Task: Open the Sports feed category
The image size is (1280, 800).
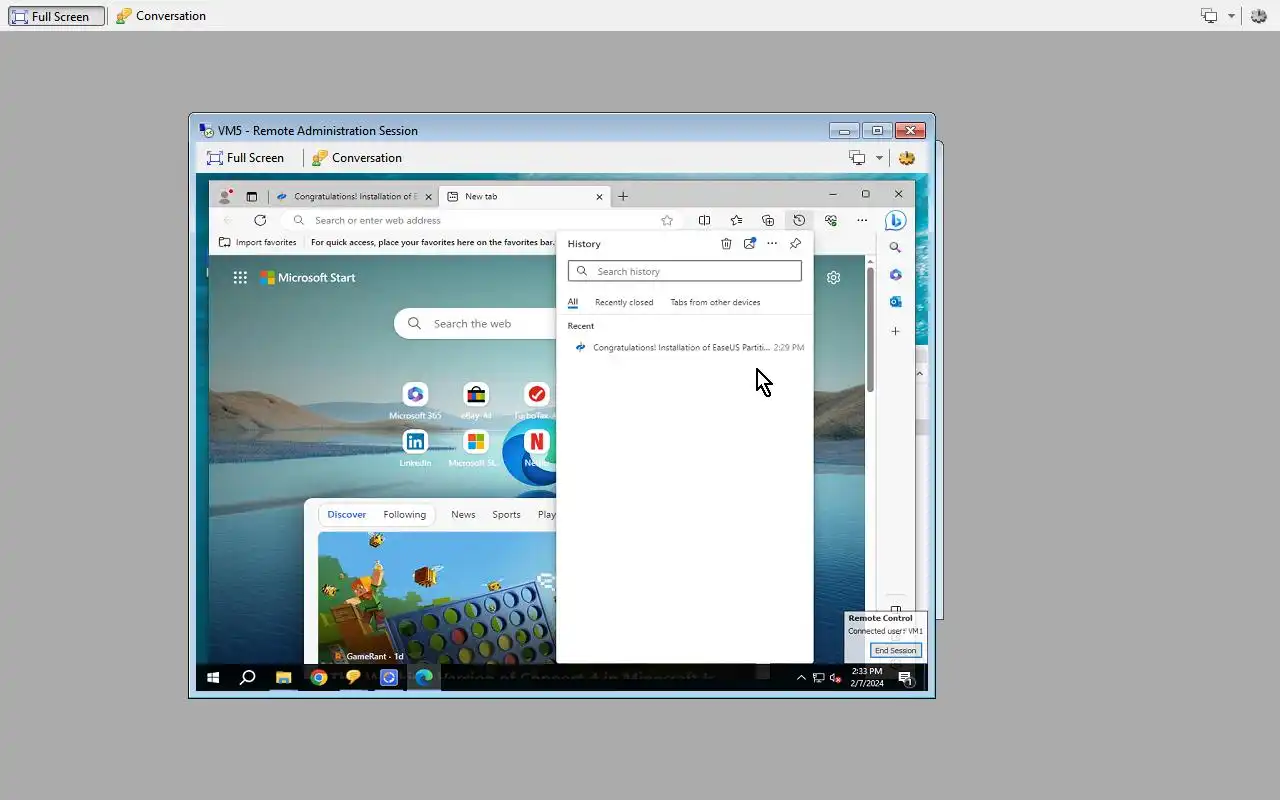Action: 506,515
